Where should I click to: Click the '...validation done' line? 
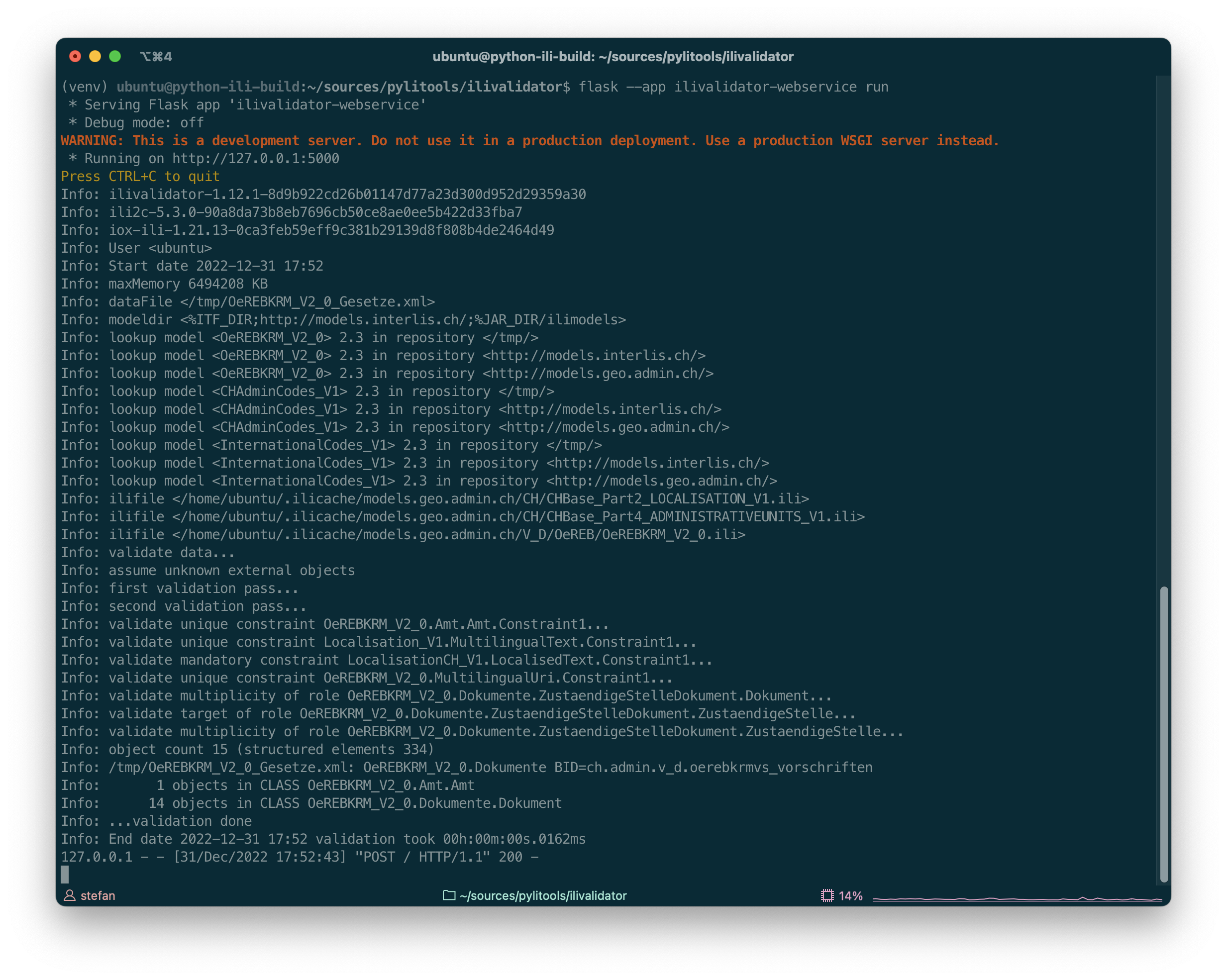[x=157, y=822]
